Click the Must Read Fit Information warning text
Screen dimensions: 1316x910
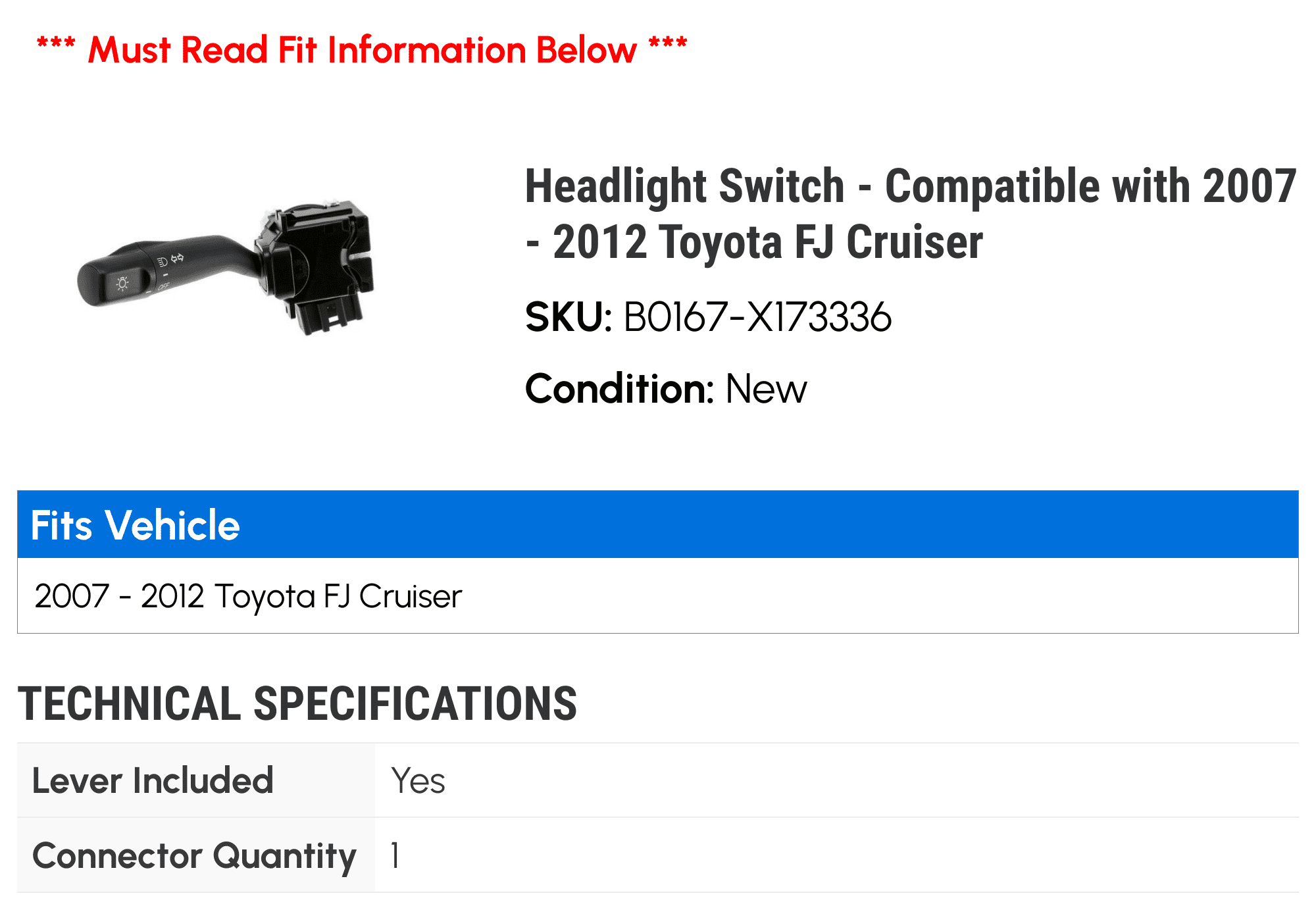pos(362,50)
